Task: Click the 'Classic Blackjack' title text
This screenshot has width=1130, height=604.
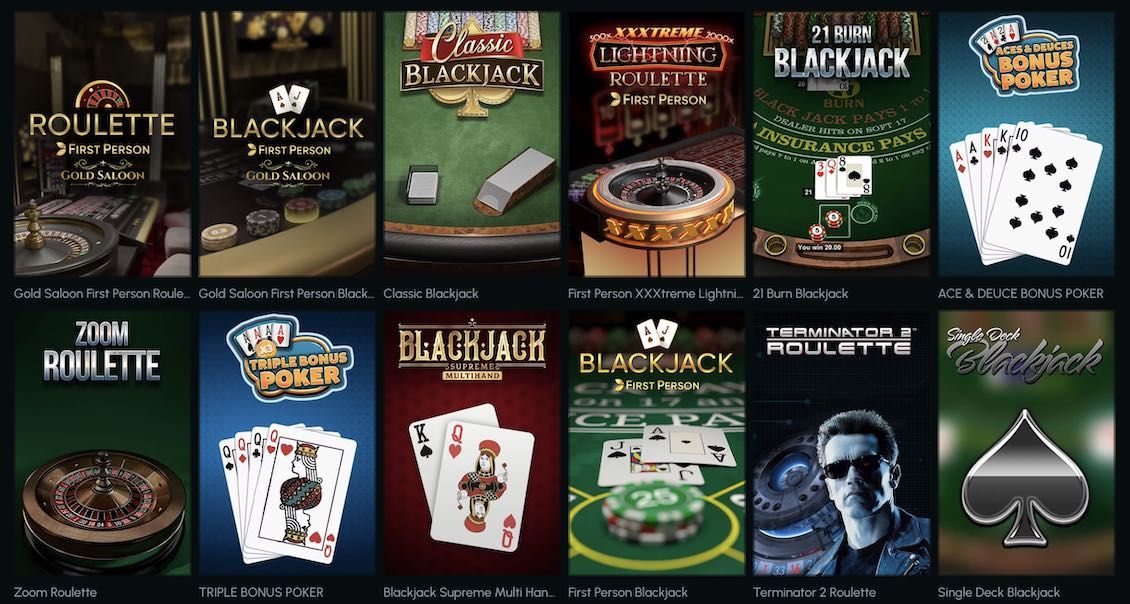Action: (431, 293)
